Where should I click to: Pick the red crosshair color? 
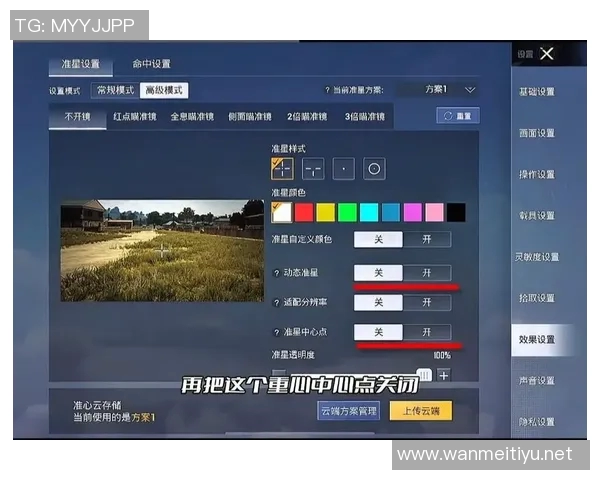click(304, 212)
